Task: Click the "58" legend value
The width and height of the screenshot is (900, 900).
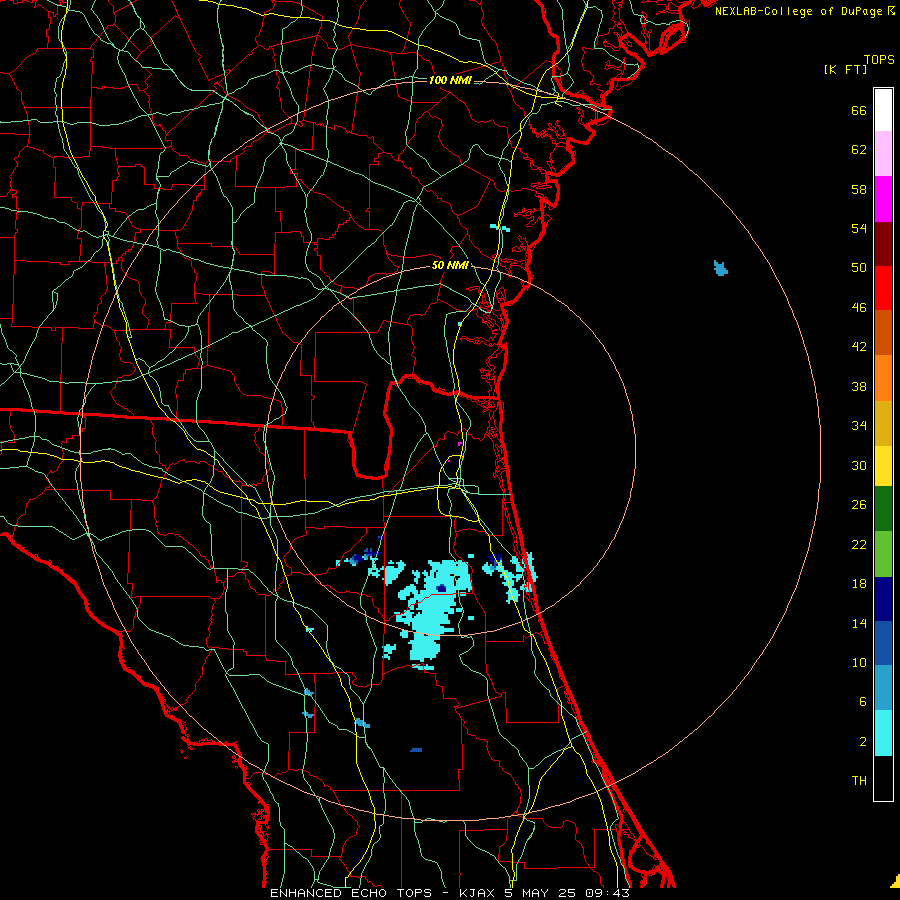Action: (859, 189)
